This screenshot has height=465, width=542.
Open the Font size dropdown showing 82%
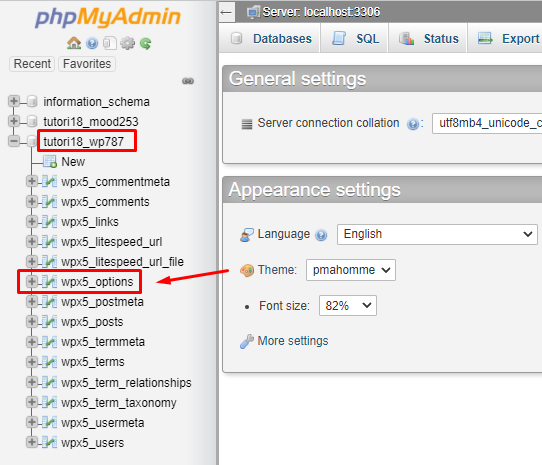tap(347, 306)
